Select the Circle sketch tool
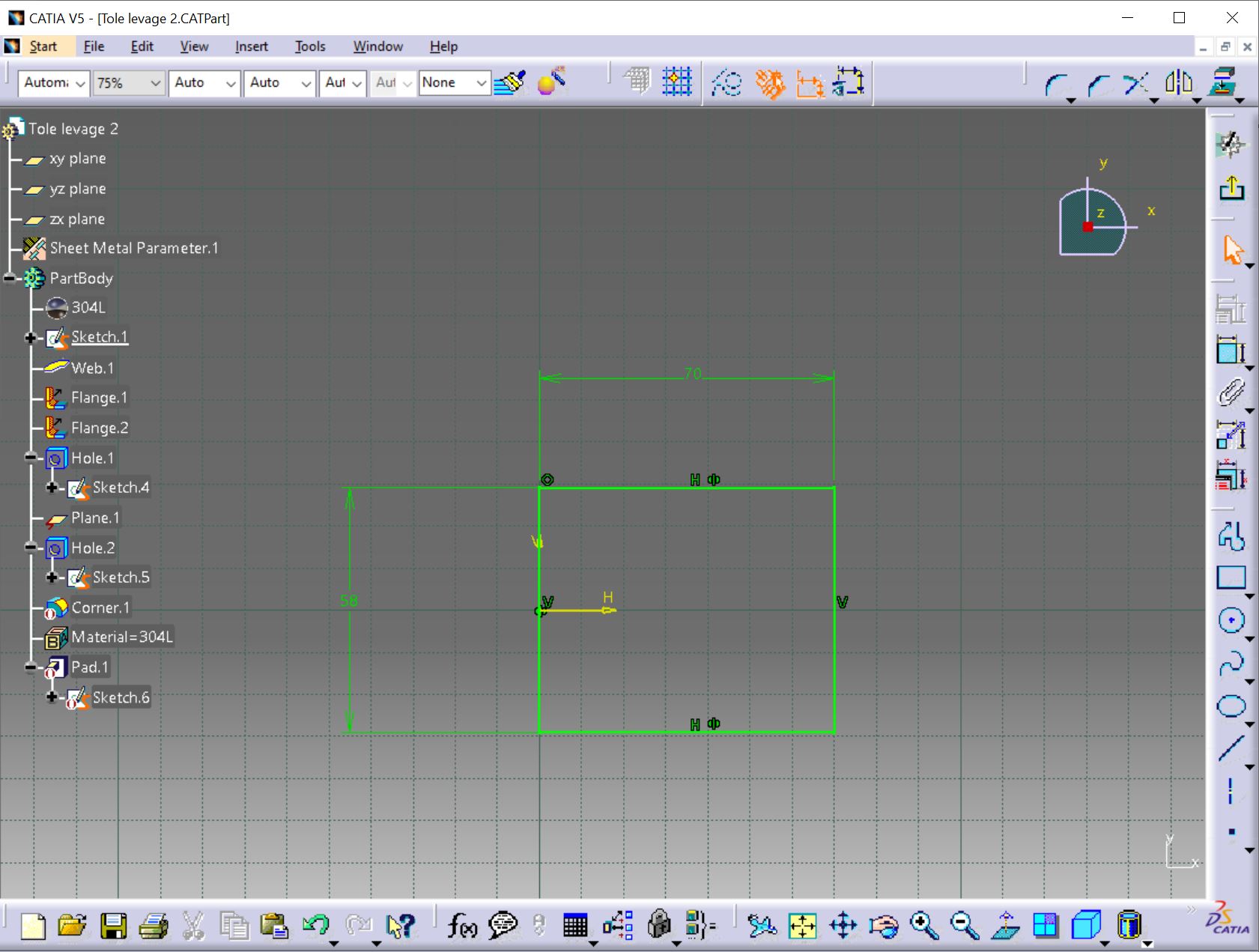The image size is (1259, 952). click(x=1231, y=620)
